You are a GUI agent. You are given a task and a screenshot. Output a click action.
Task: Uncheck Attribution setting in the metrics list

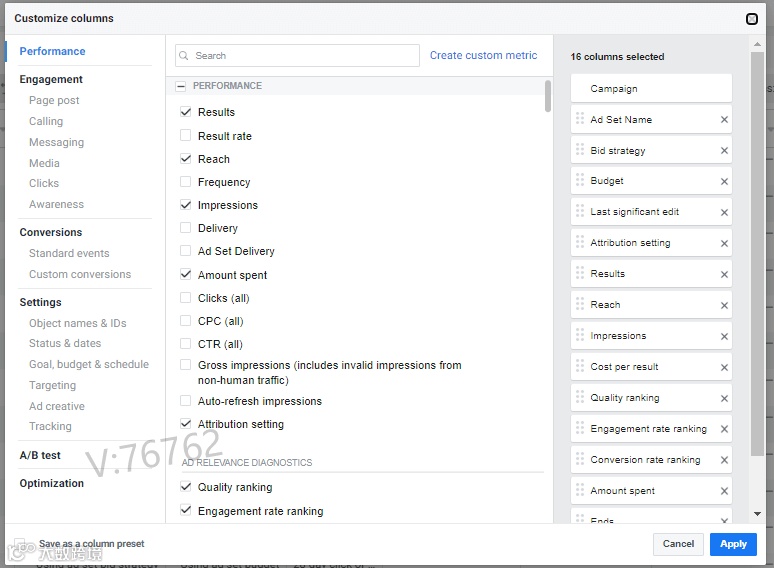click(x=186, y=424)
